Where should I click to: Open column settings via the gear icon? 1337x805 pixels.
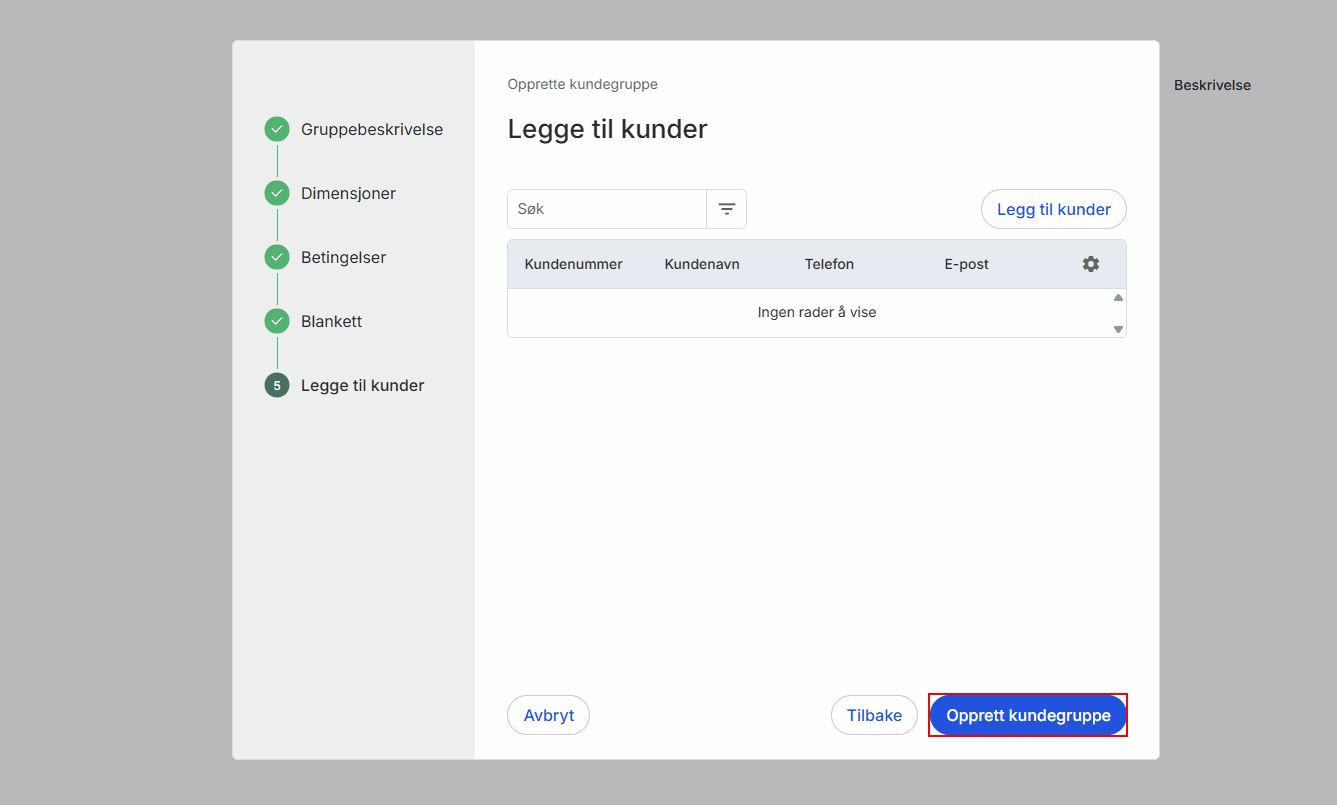pyautogui.click(x=1090, y=263)
